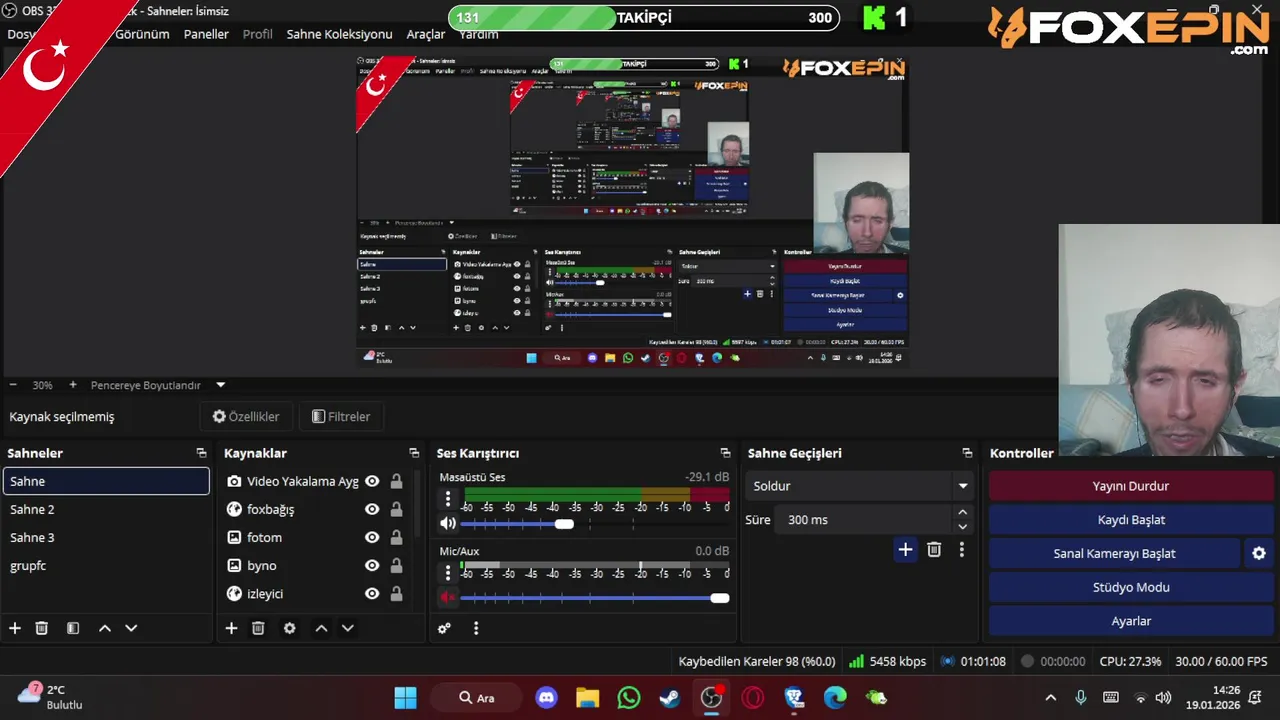This screenshot has height=720, width=1280.
Task: Open source properties gear in Kaynaklar toolbar
Action: tap(289, 628)
